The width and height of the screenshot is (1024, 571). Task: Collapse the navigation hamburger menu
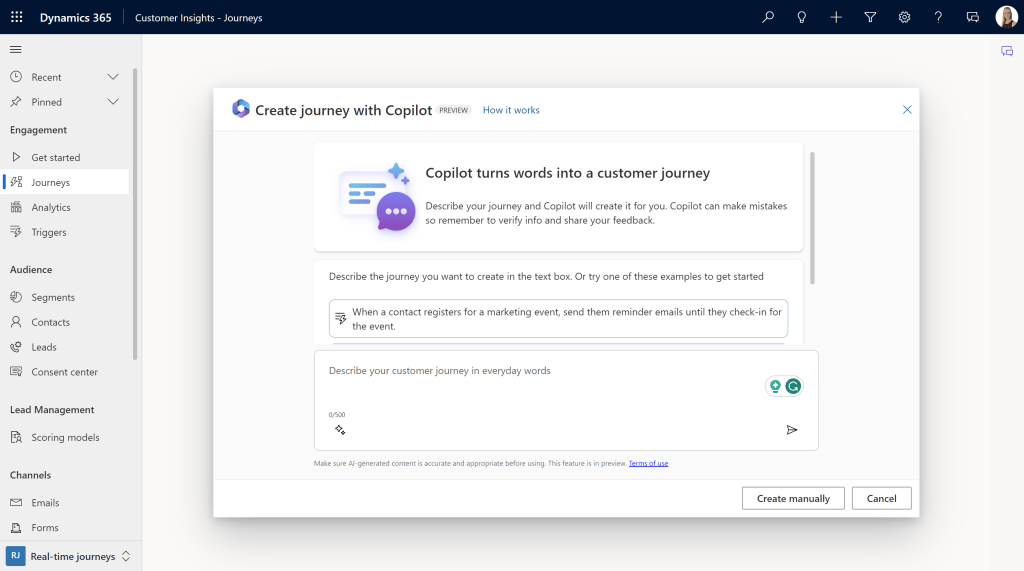tap(16, 50)
